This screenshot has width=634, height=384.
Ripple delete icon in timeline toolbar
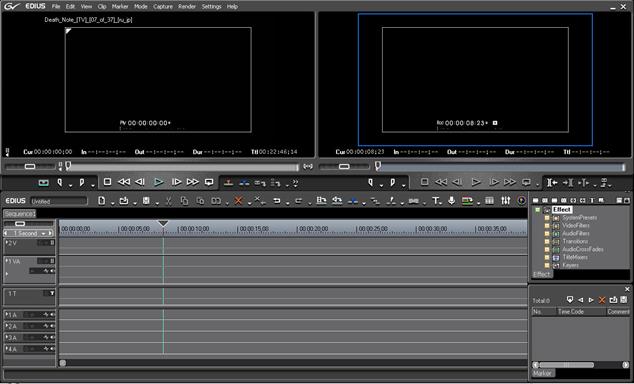(x=260, y=200)
